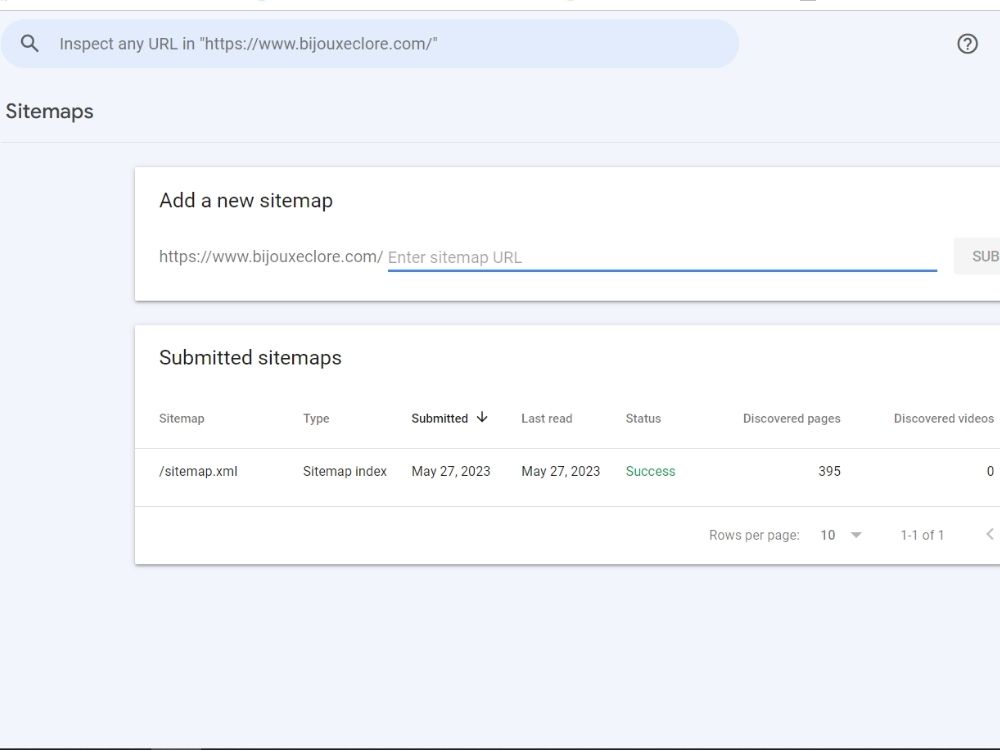Click the 395 discovered pages count
Screen dimensions: 1000x750
(829, 471)
